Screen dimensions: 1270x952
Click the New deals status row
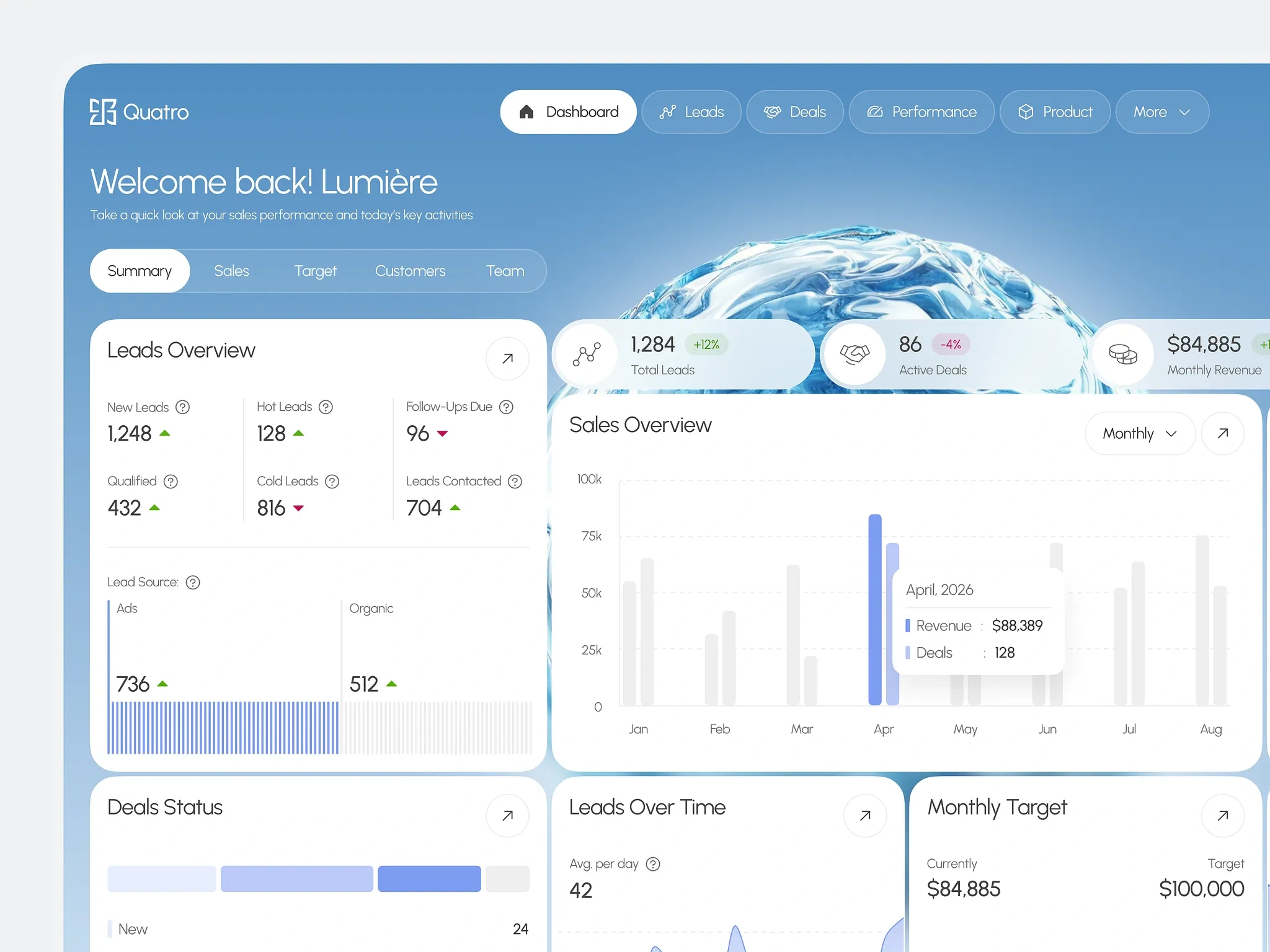coord(318,929)
